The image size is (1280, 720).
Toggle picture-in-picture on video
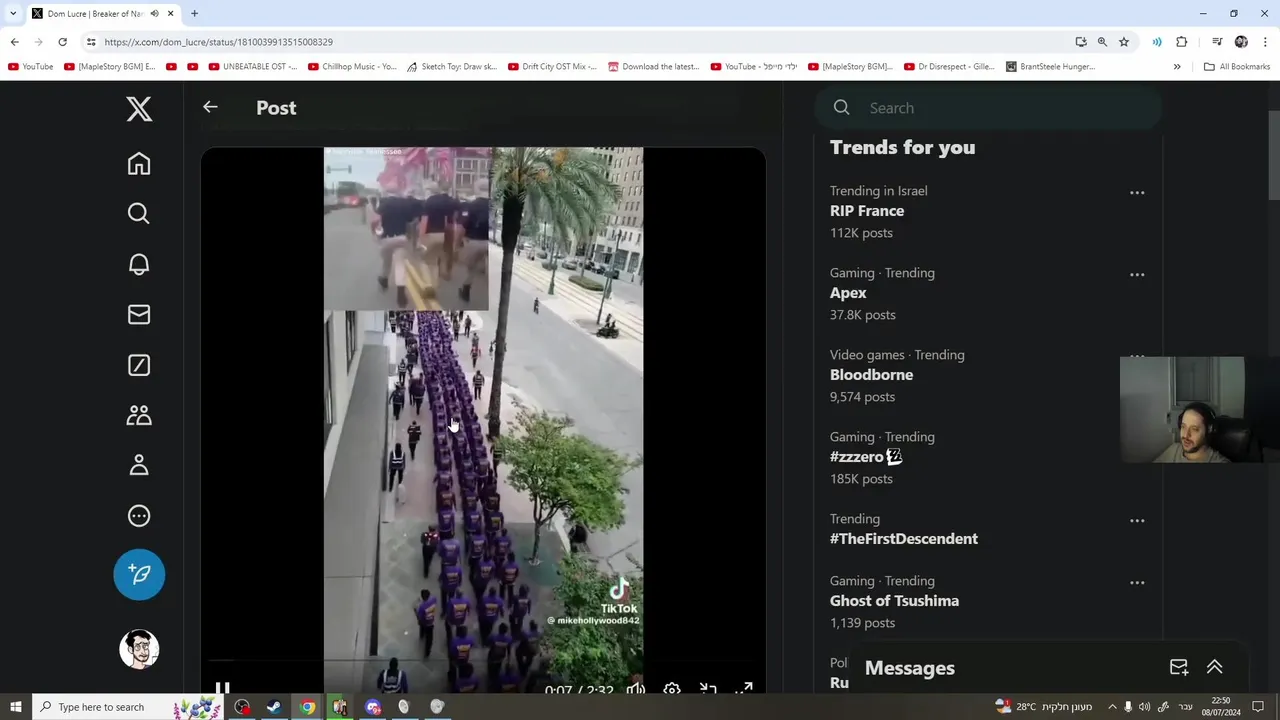pos(708,689)
